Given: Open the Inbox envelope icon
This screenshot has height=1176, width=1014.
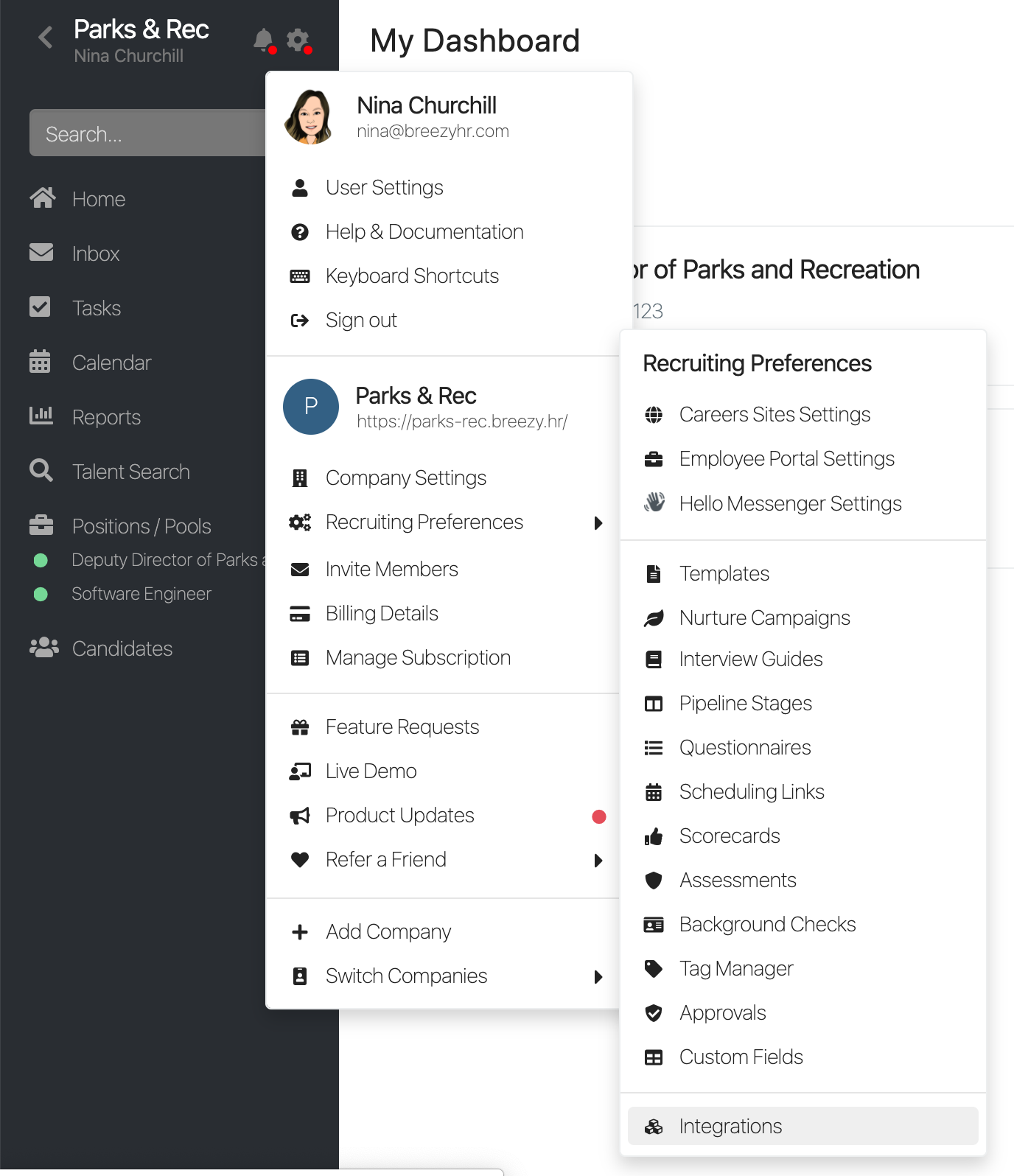Looking at the screenshot, I should click(x=41, y=253).
